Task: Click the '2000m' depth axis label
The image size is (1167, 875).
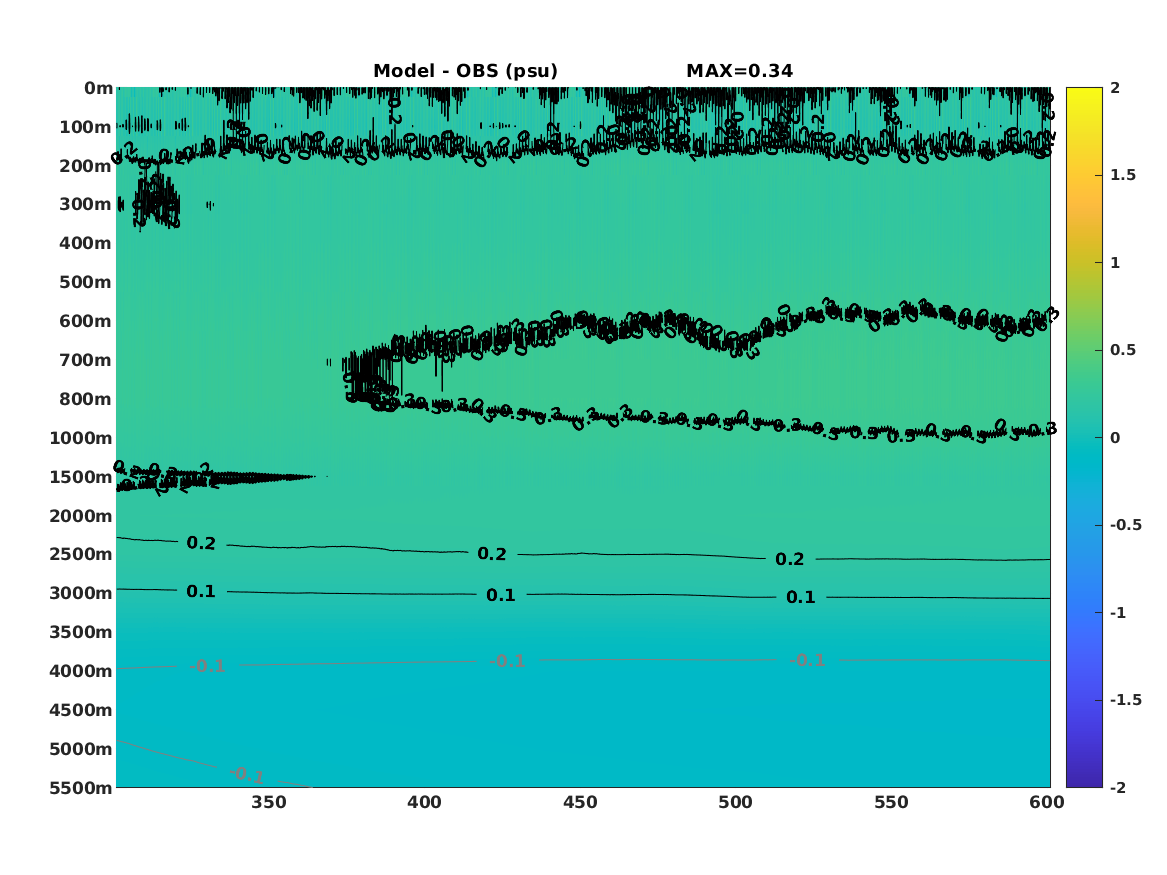Action: [x=81, y=516]
